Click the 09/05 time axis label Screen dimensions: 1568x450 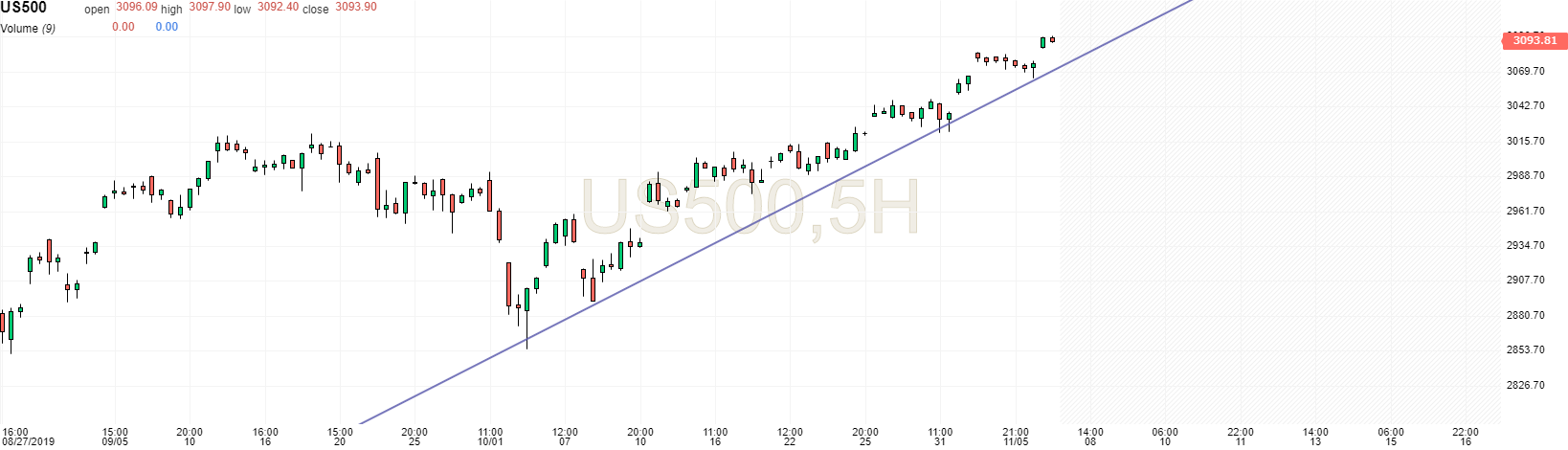tap(115, 442)
